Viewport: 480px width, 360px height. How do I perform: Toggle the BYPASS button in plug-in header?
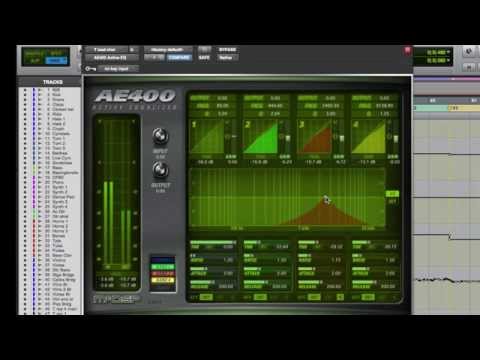[227, 50]
